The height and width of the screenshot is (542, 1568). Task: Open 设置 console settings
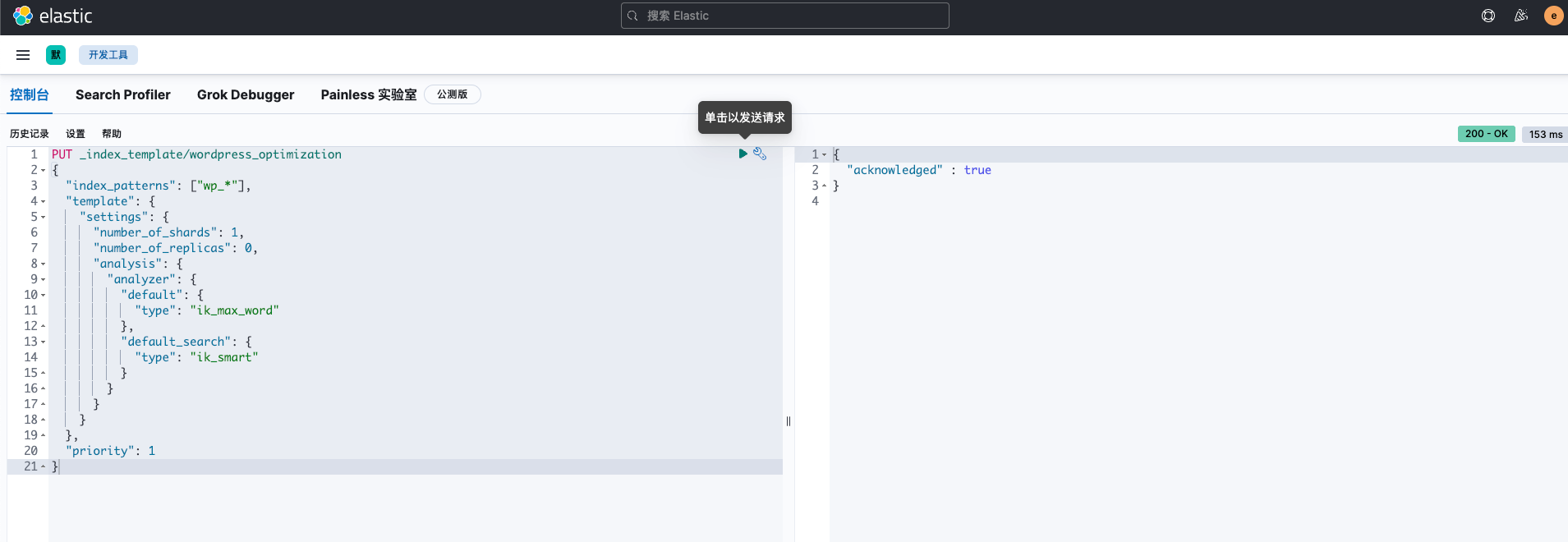coord(76,134)
